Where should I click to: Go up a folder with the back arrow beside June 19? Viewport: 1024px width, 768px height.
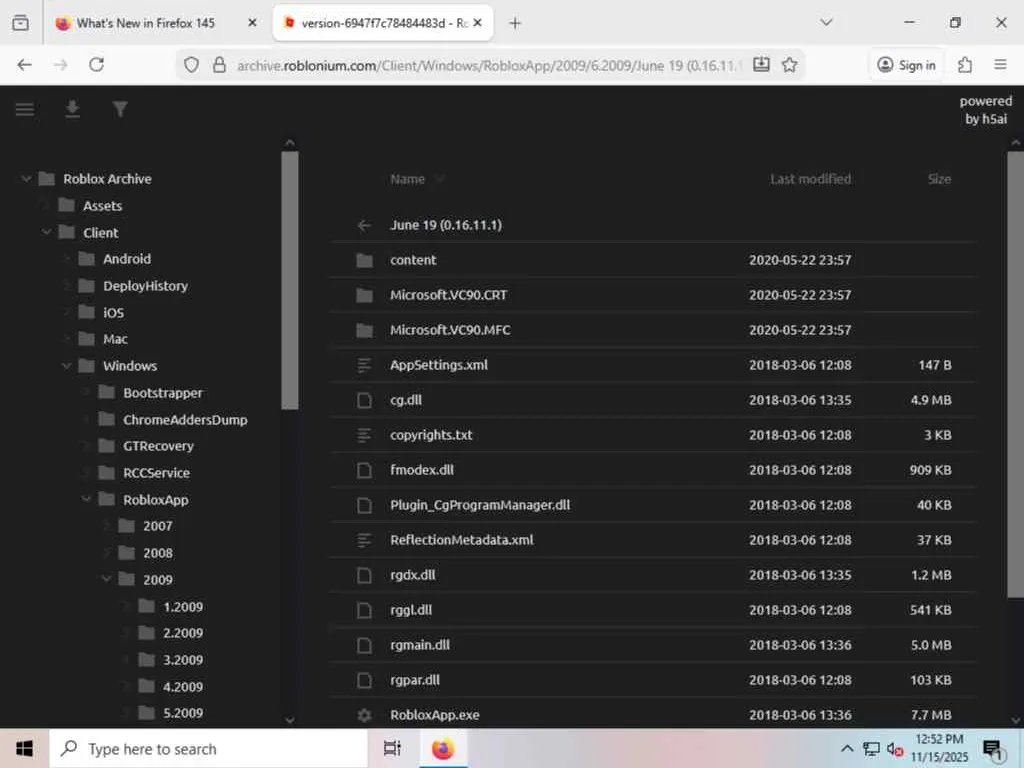pos(364,225)
